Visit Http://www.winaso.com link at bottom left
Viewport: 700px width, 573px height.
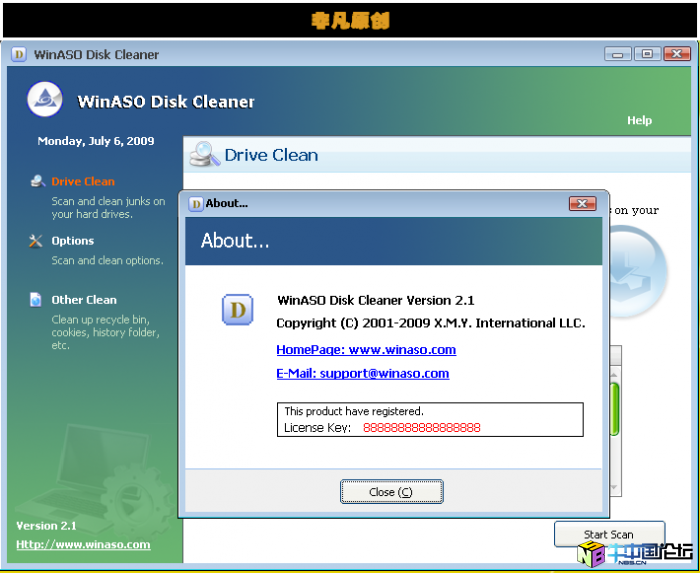point(83,544)
